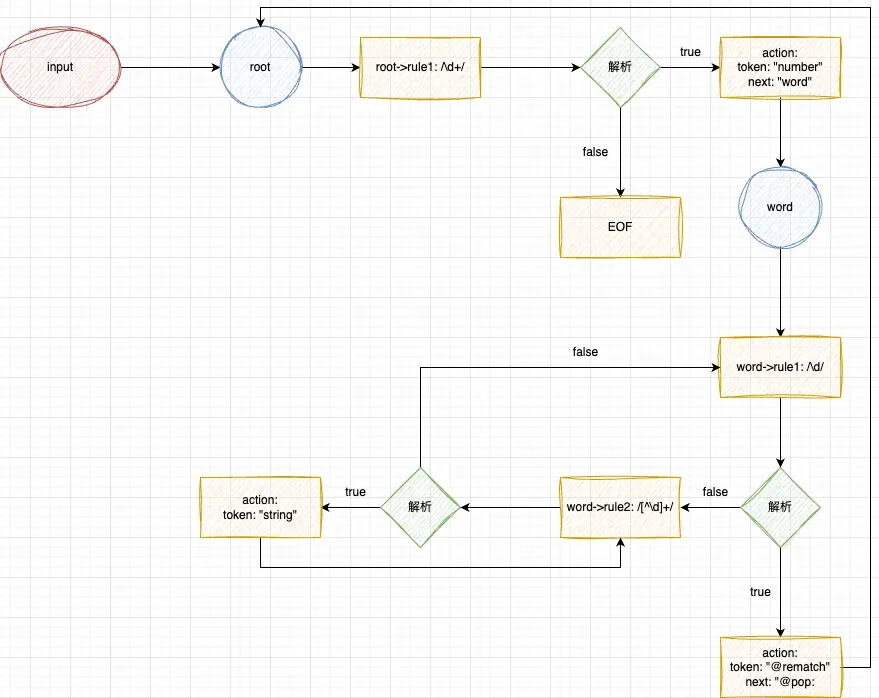Click the action box with token "@rematch"

pos(780,667)
